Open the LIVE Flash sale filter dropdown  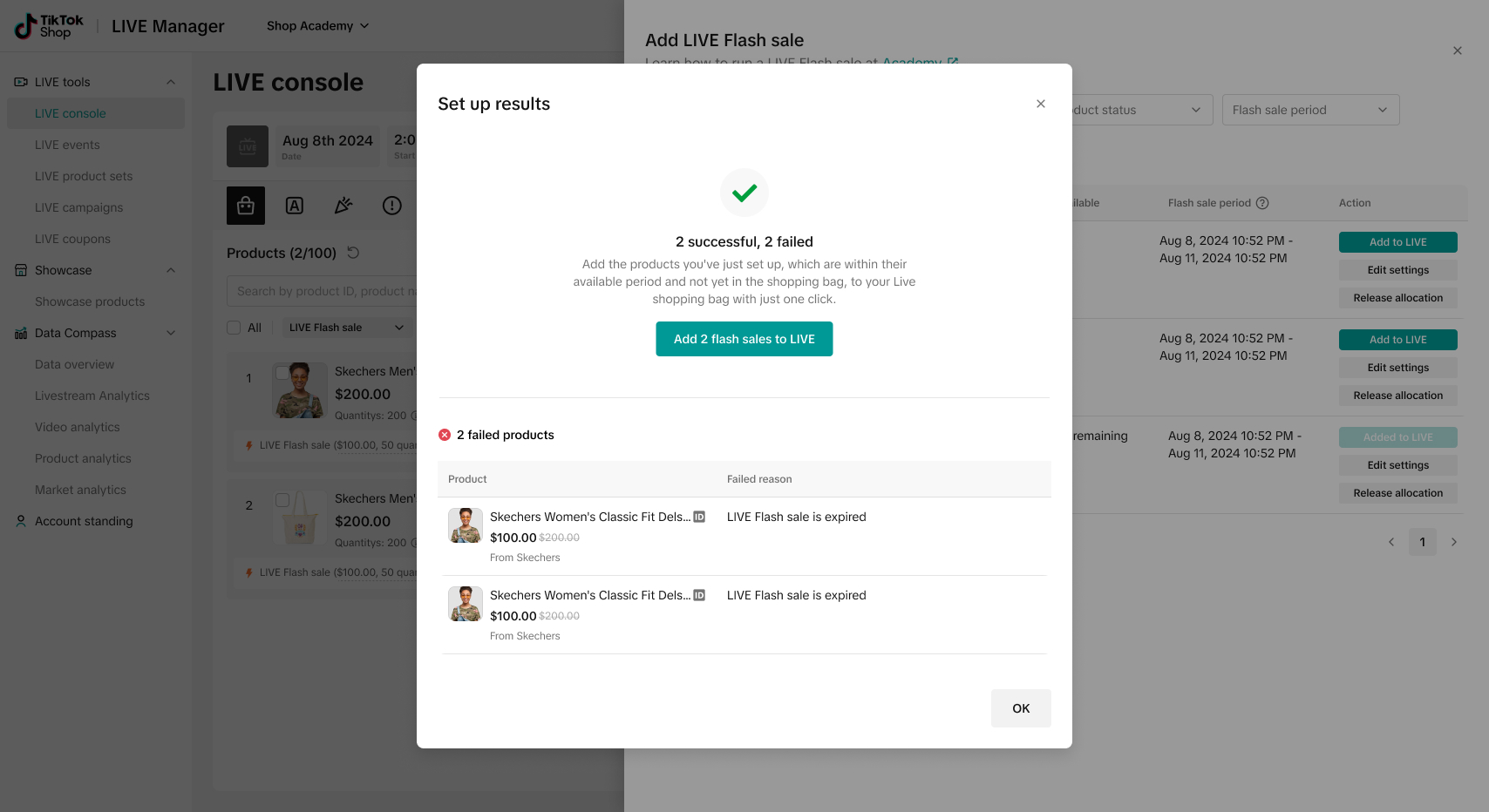(346, 328)
